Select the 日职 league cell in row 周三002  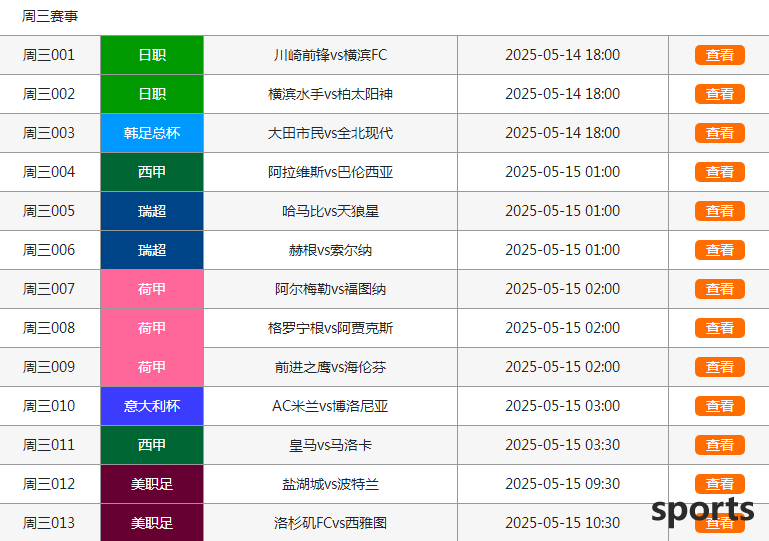(x=152, y=94)
